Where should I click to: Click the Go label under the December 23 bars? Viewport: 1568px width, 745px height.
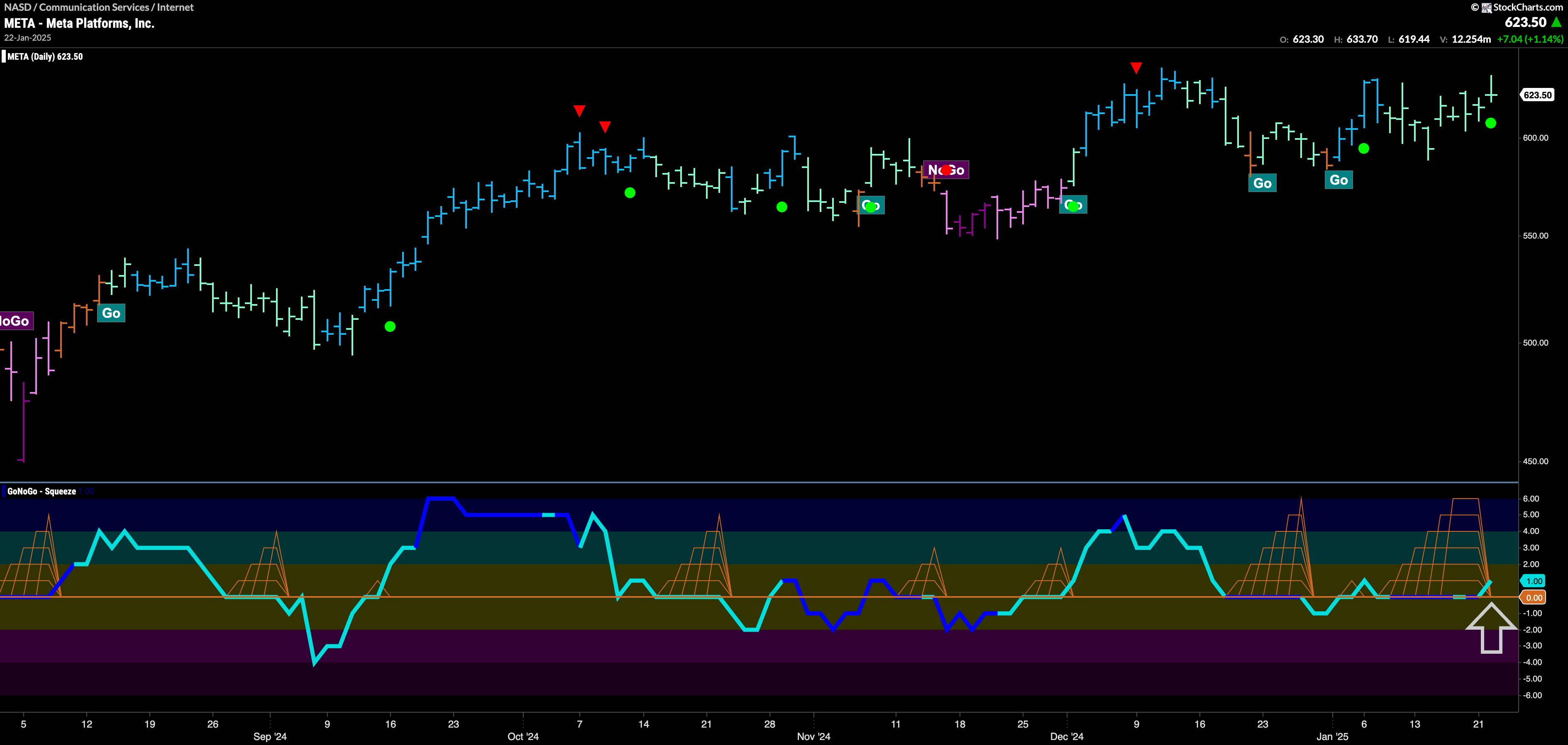click(1263, 183)
